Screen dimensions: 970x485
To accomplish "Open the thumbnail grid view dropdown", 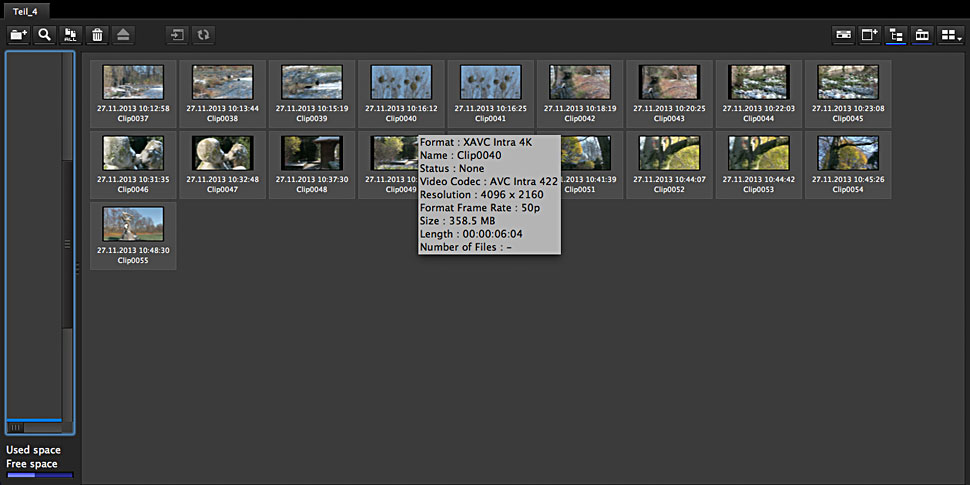I will click(951, 35).
